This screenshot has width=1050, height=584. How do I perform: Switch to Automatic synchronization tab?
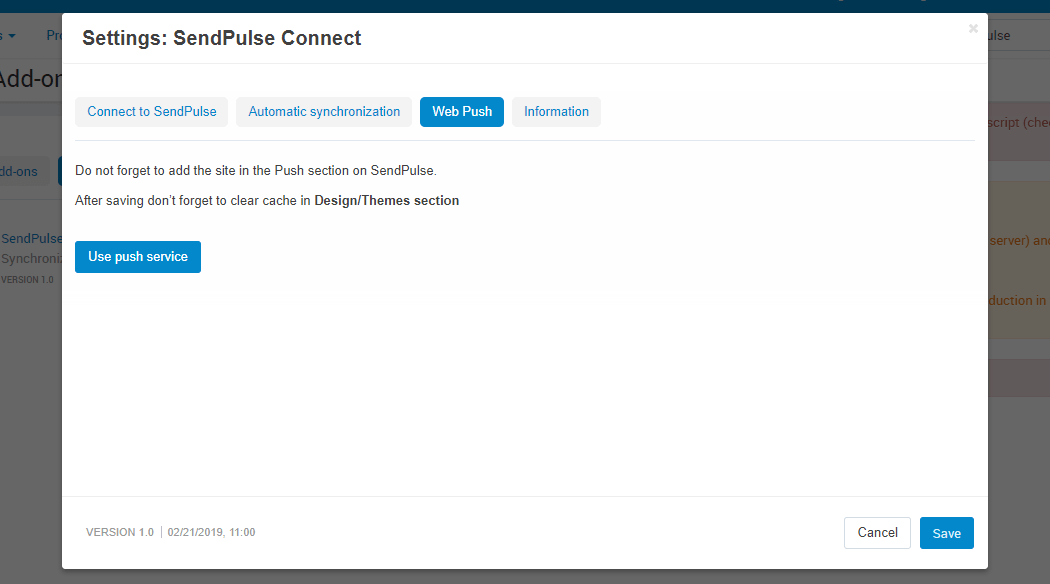(x=324, y=112)
